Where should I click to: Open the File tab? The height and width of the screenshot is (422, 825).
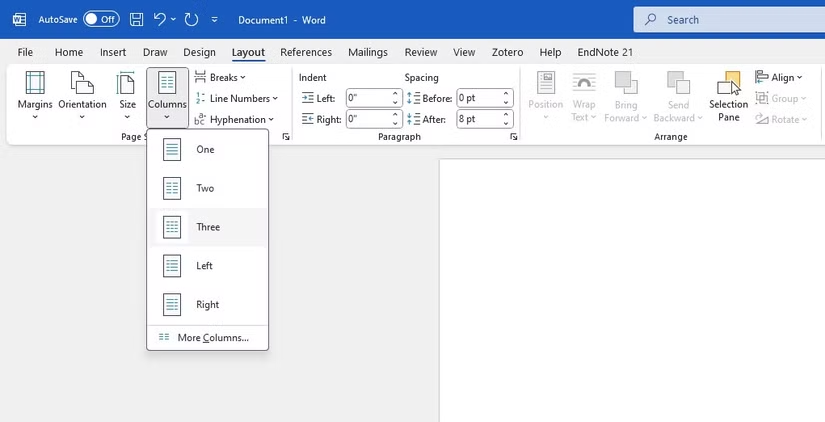tap(25, 52)
